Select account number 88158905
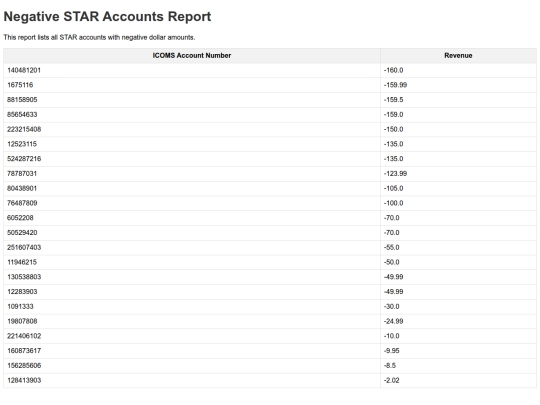The image size is (540, 405). coord(22,100)
